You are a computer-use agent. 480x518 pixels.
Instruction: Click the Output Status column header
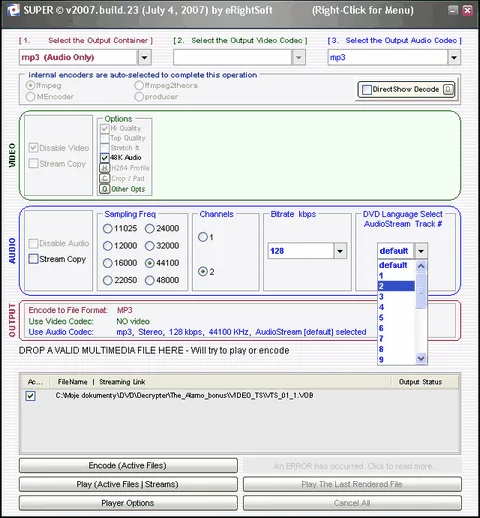pyautogui.click(x=425, y=382)
